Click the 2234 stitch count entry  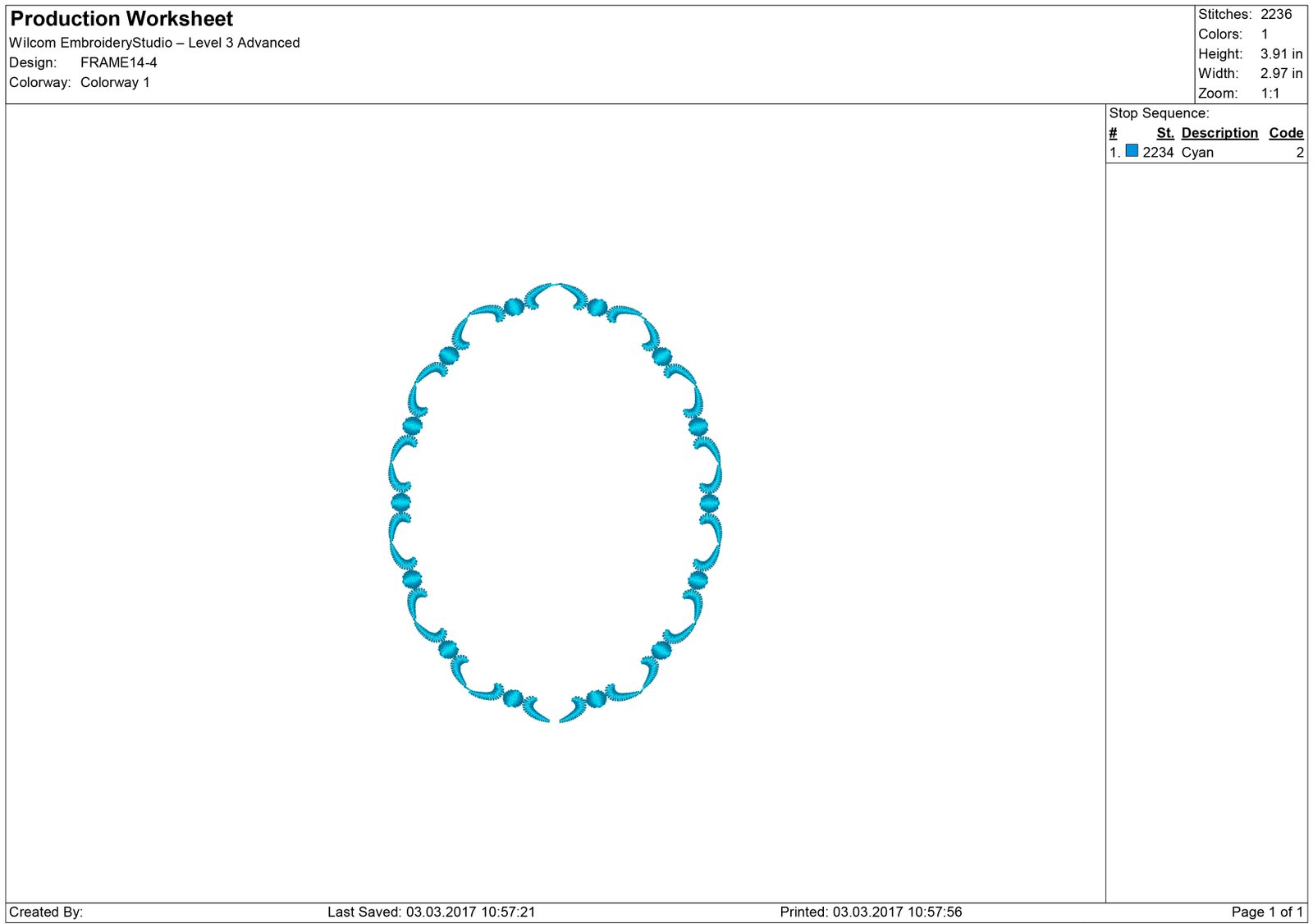(1158, 153)
